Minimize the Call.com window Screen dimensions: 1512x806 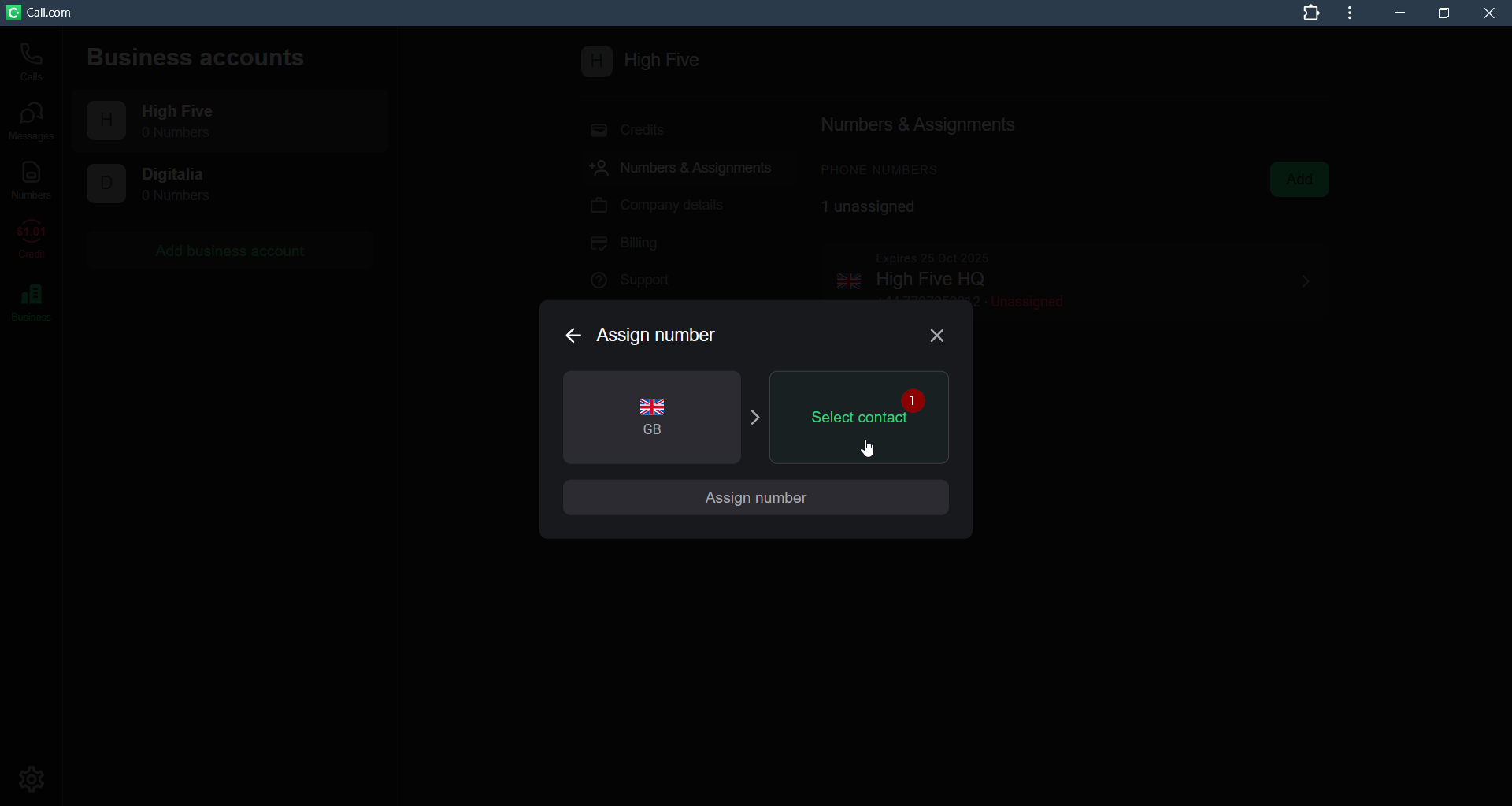(x=1400, y=13)
